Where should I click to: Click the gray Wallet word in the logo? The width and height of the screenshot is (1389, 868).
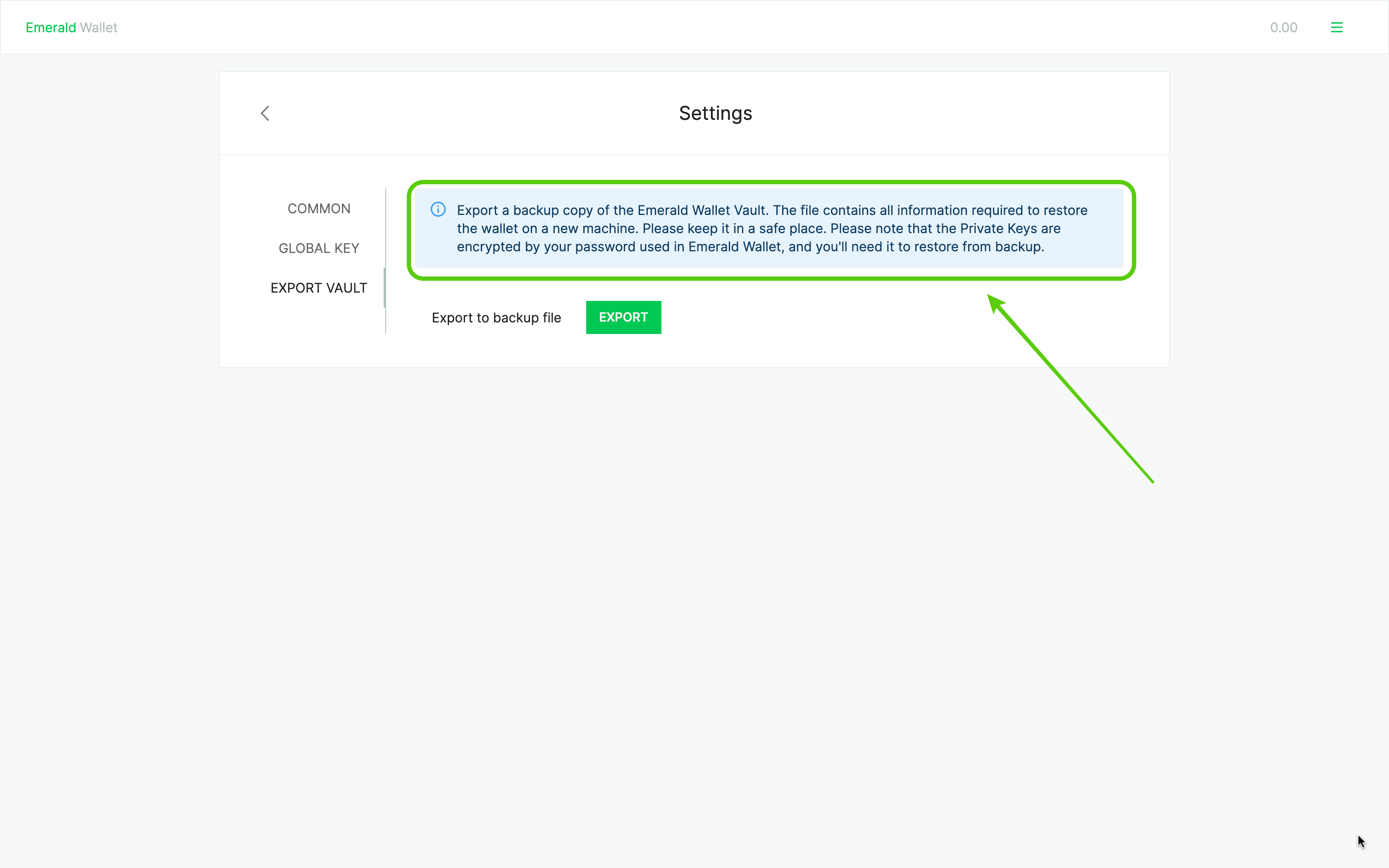[x=99, y=28]
